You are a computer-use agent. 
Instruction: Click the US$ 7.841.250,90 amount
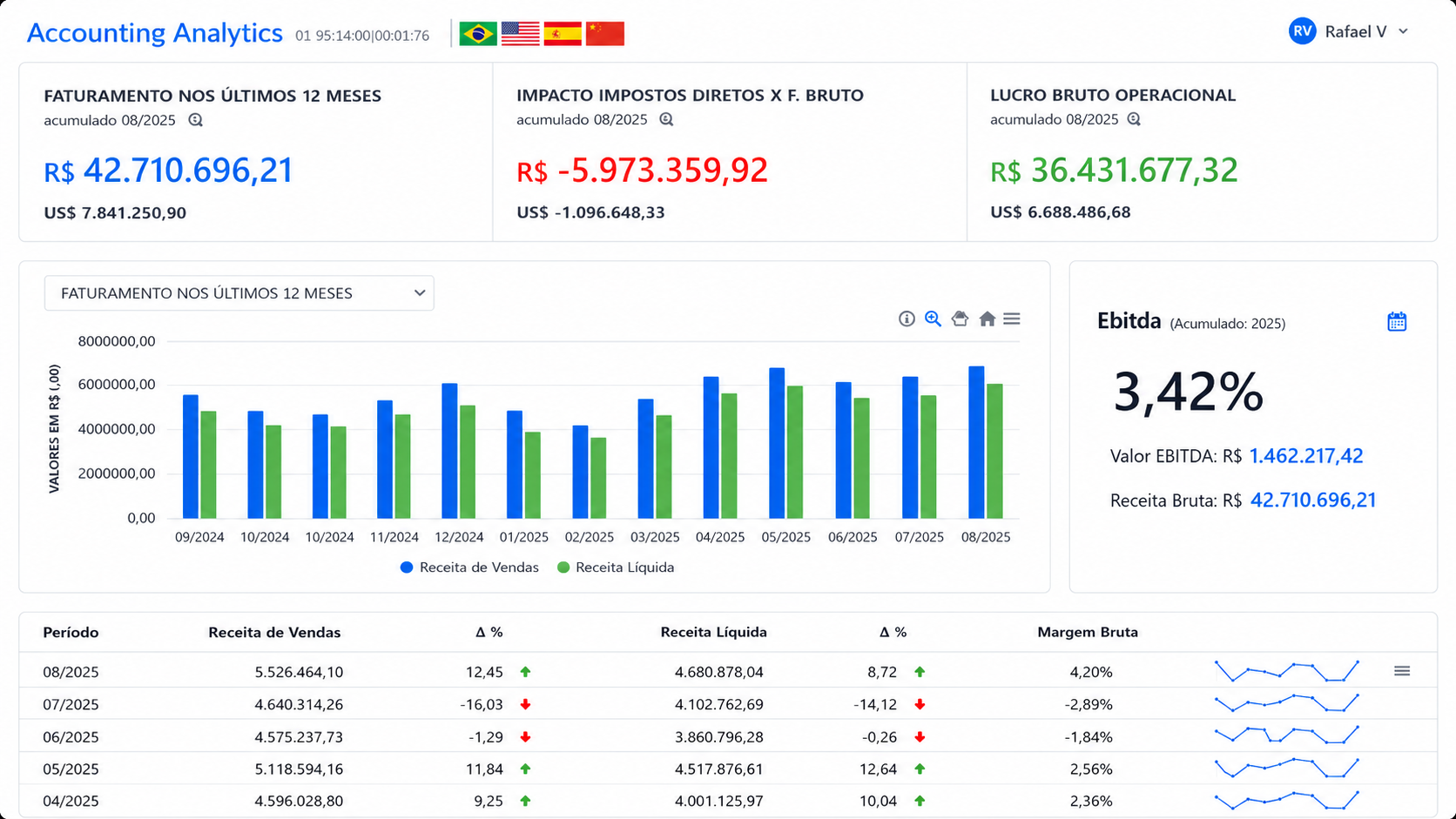(x=115, y=213)
